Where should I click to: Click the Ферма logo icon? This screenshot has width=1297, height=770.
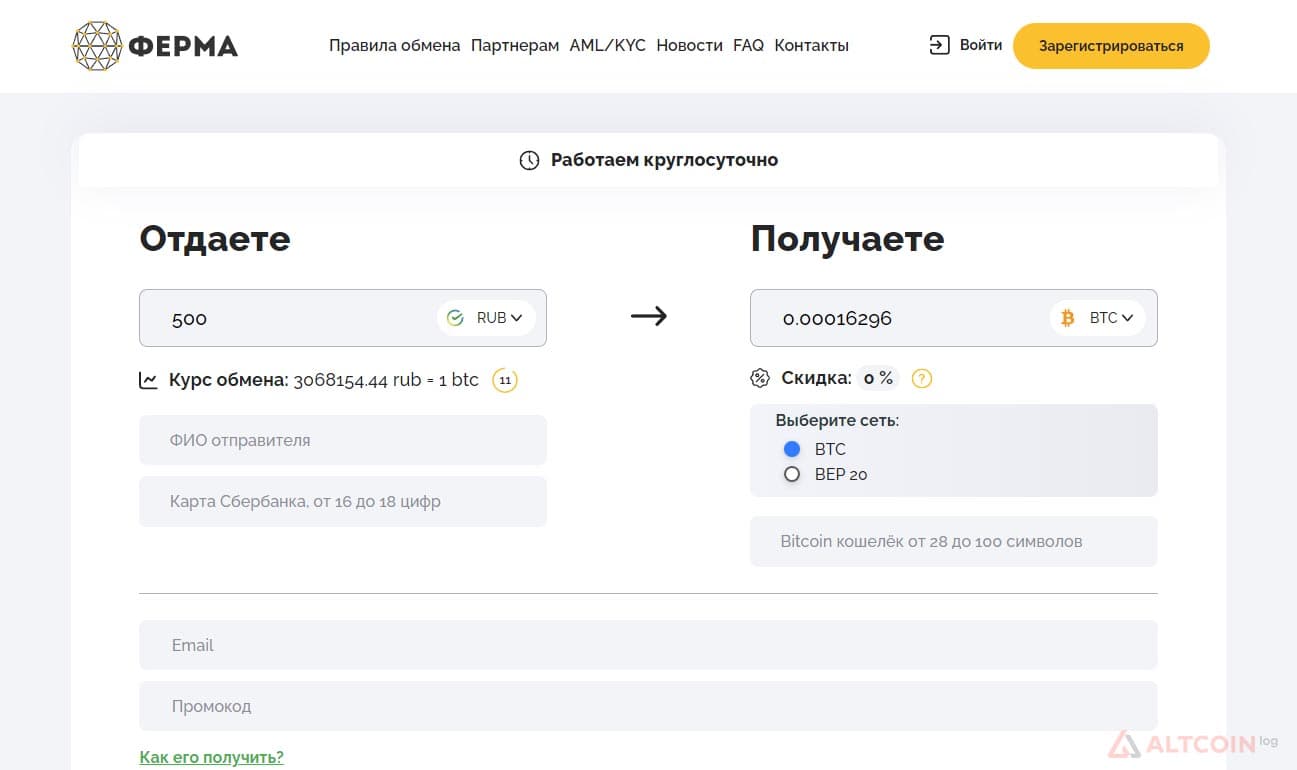(x=98, y=46)
